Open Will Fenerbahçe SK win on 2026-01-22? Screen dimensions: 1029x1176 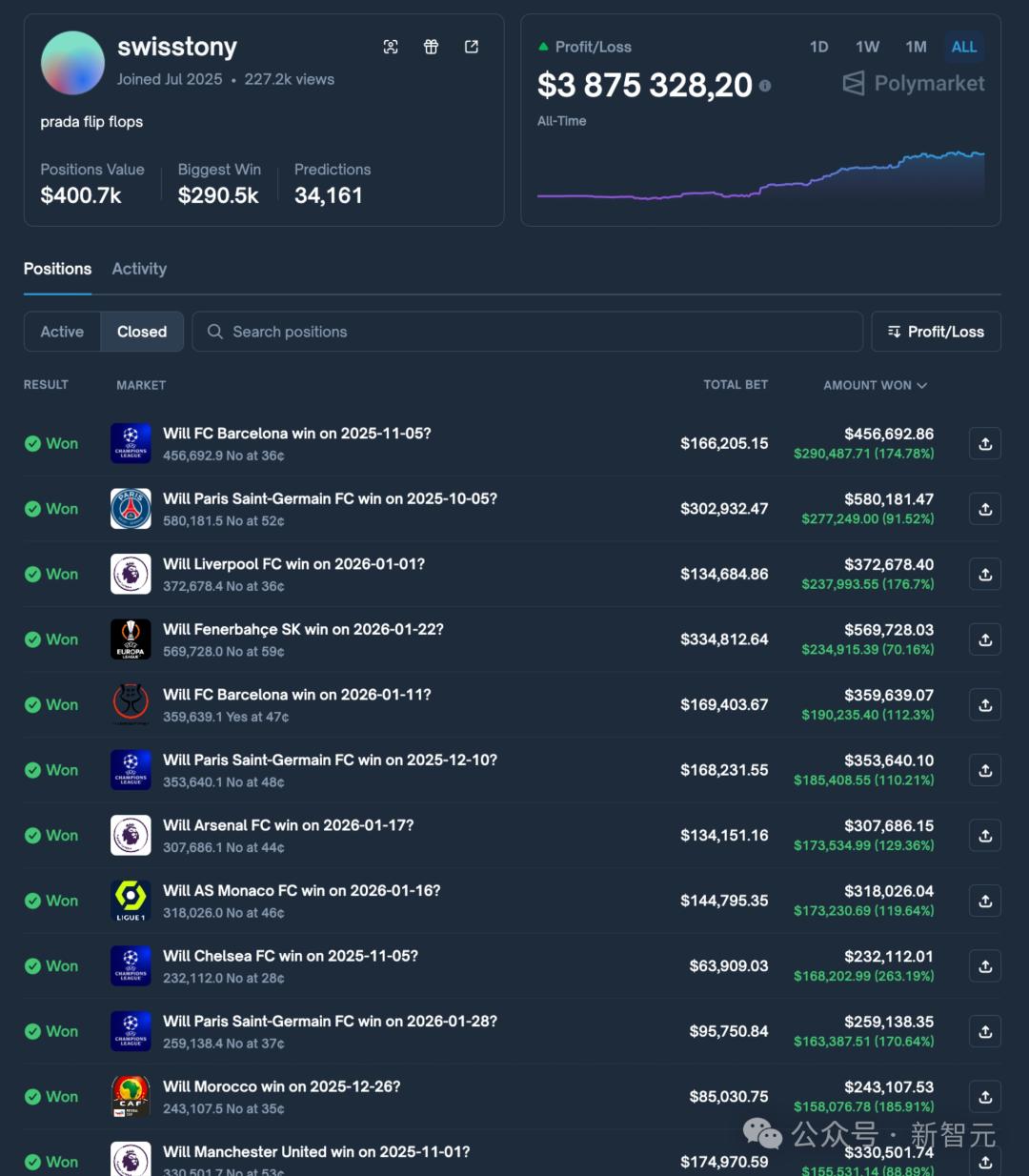[x=303, y=630]
